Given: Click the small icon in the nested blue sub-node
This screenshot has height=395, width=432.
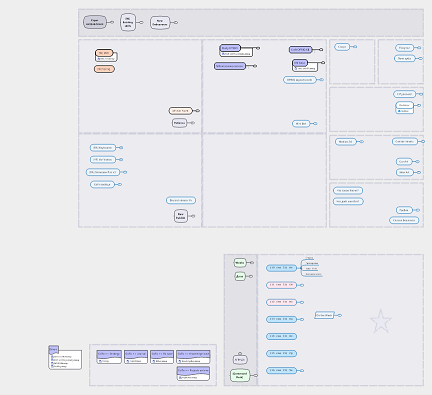Looking at the screenshot, I should click(x=399, y=111).
